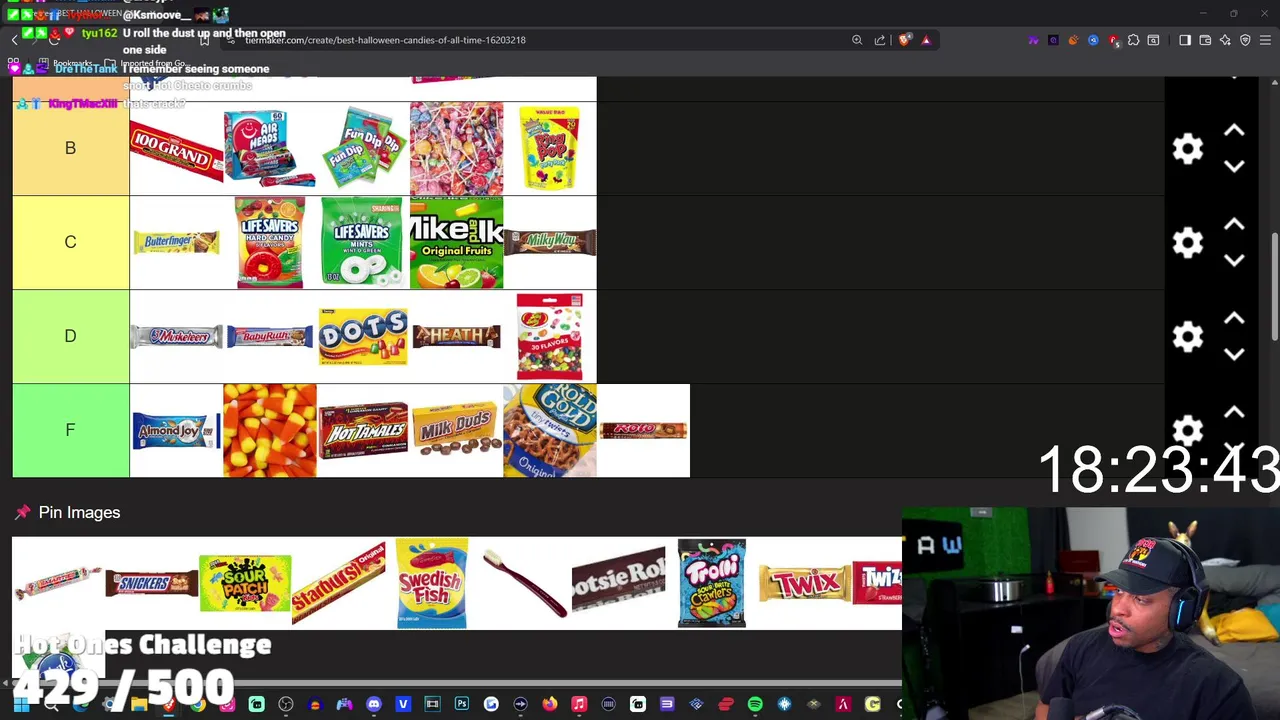Open settings gear for tier C row

click(x=1188, y=243)
